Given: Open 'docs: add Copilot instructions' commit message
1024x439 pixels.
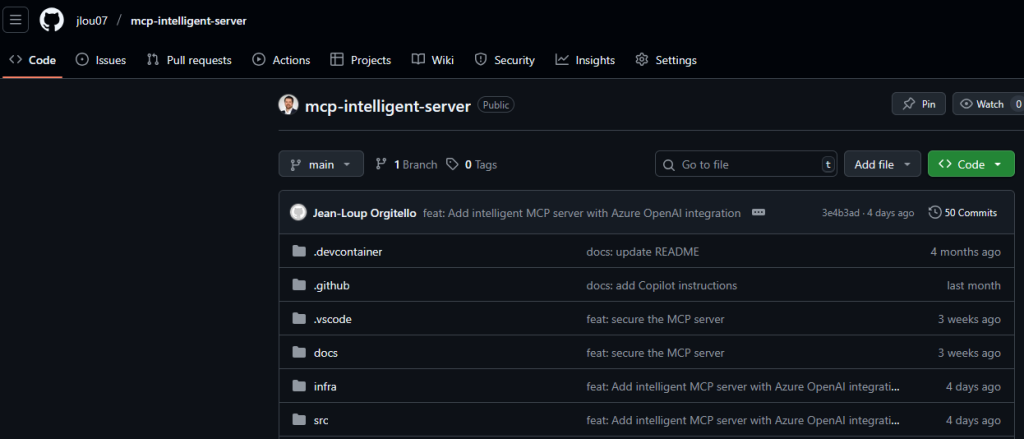Looking at the screenshot, I should point(662,285).
